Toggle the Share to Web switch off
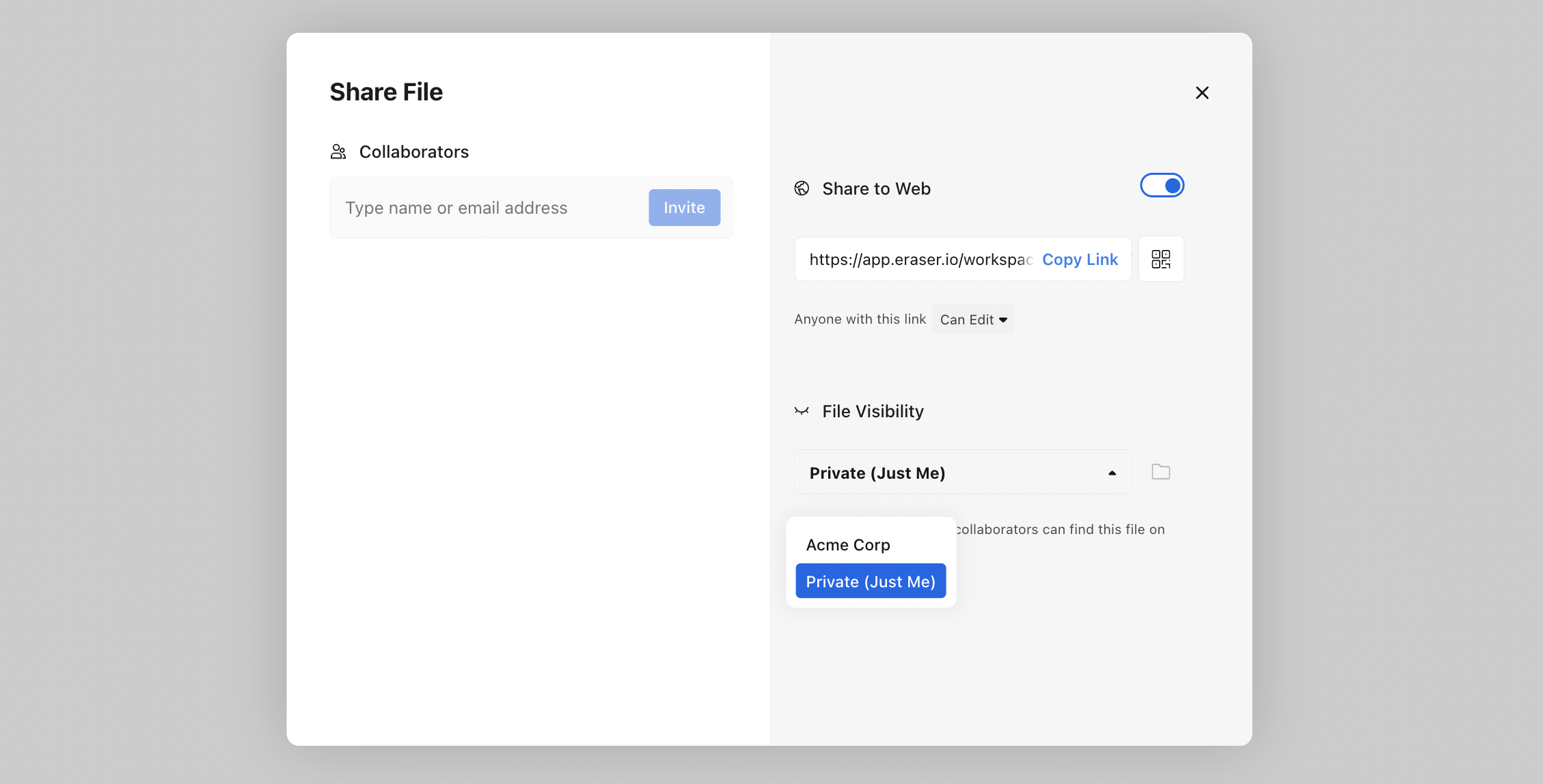This screenshot has width=1543, height=784. tap(1162, 186)
